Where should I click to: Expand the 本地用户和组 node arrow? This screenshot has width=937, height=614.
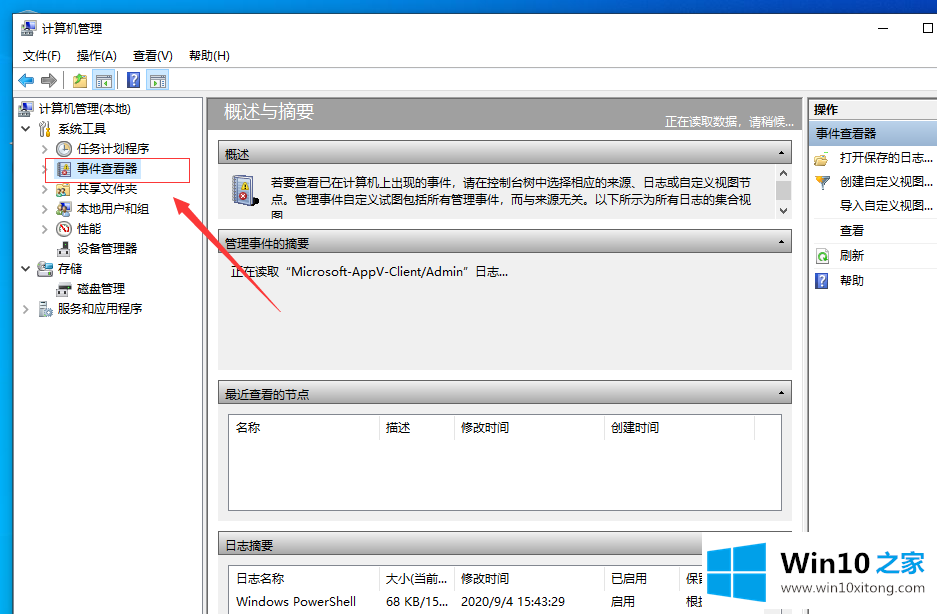coord(44,209)
